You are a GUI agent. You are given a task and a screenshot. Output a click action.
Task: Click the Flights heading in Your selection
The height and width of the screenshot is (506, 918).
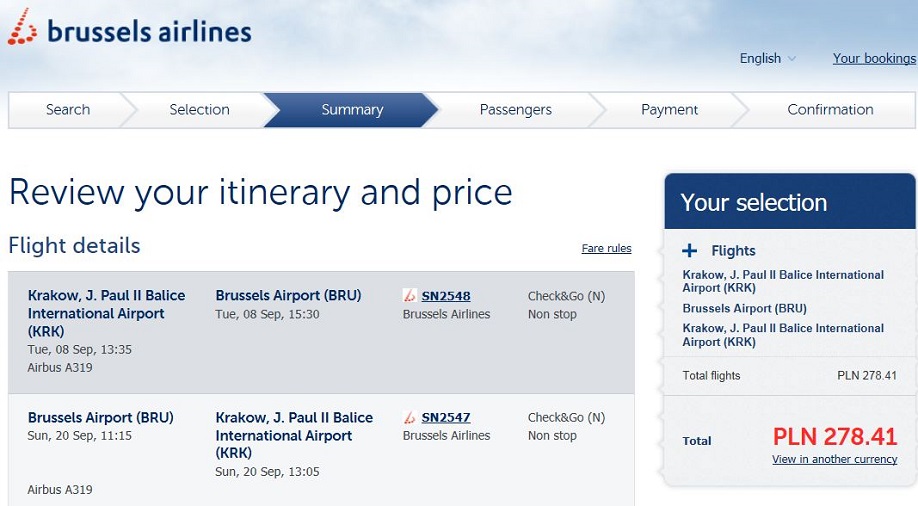[x=733, y=251]
